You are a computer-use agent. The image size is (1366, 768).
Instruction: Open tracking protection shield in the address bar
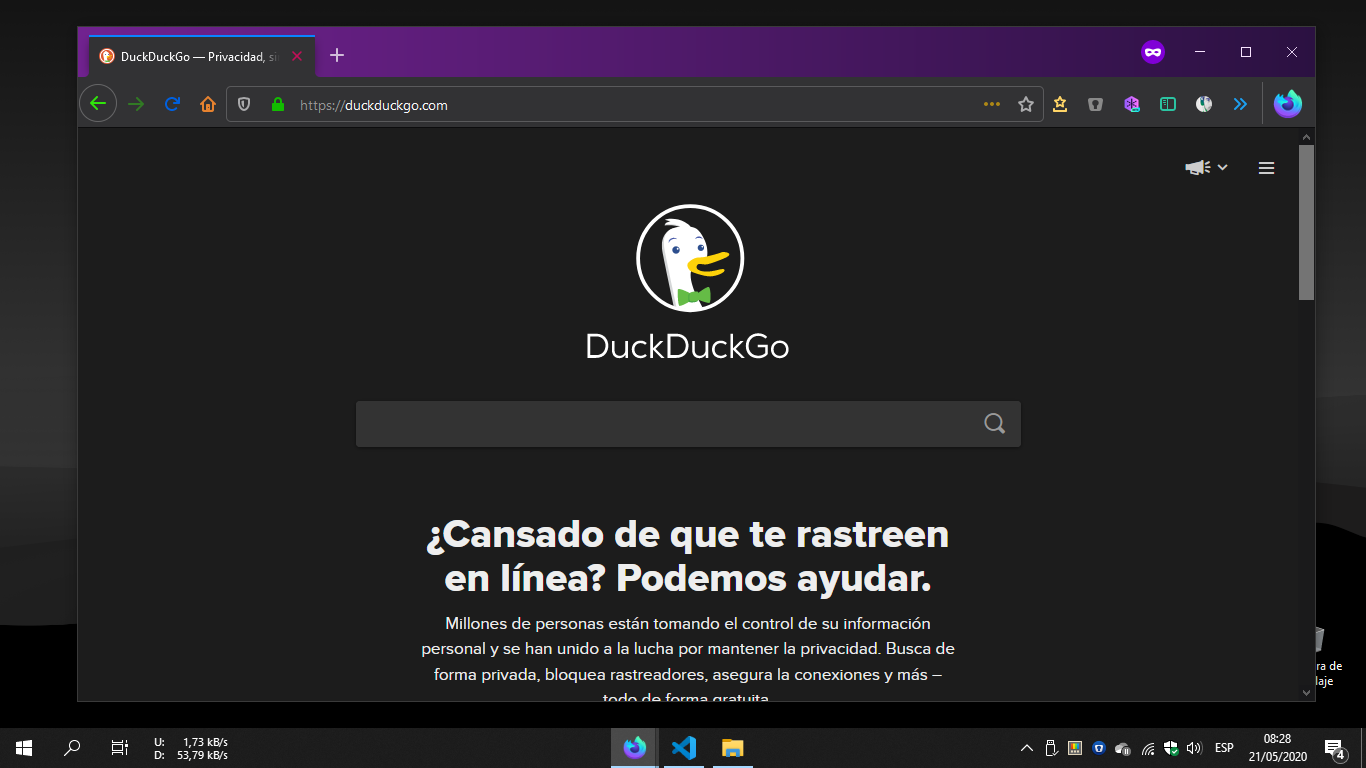tap(244, 104)
